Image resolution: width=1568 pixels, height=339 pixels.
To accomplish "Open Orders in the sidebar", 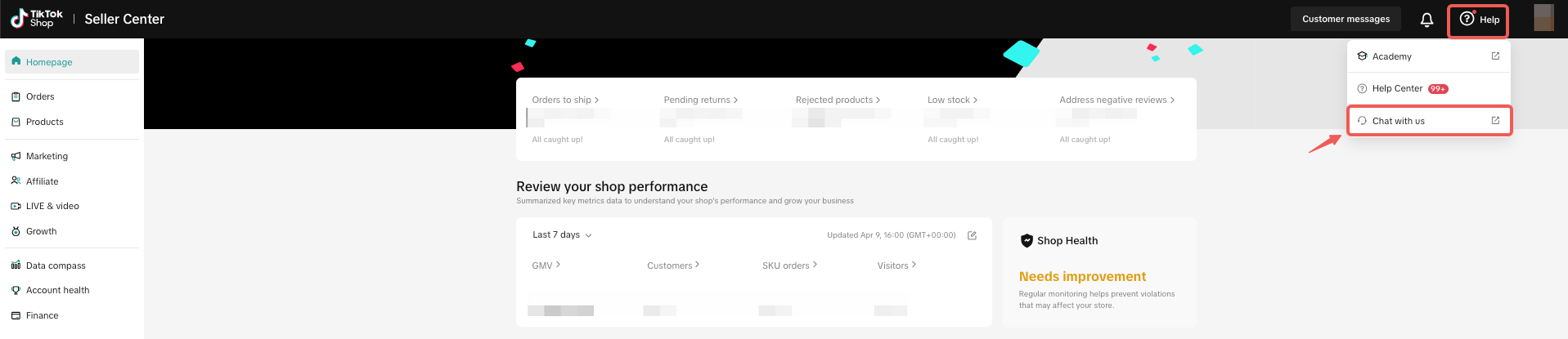I will coord(40,96).
